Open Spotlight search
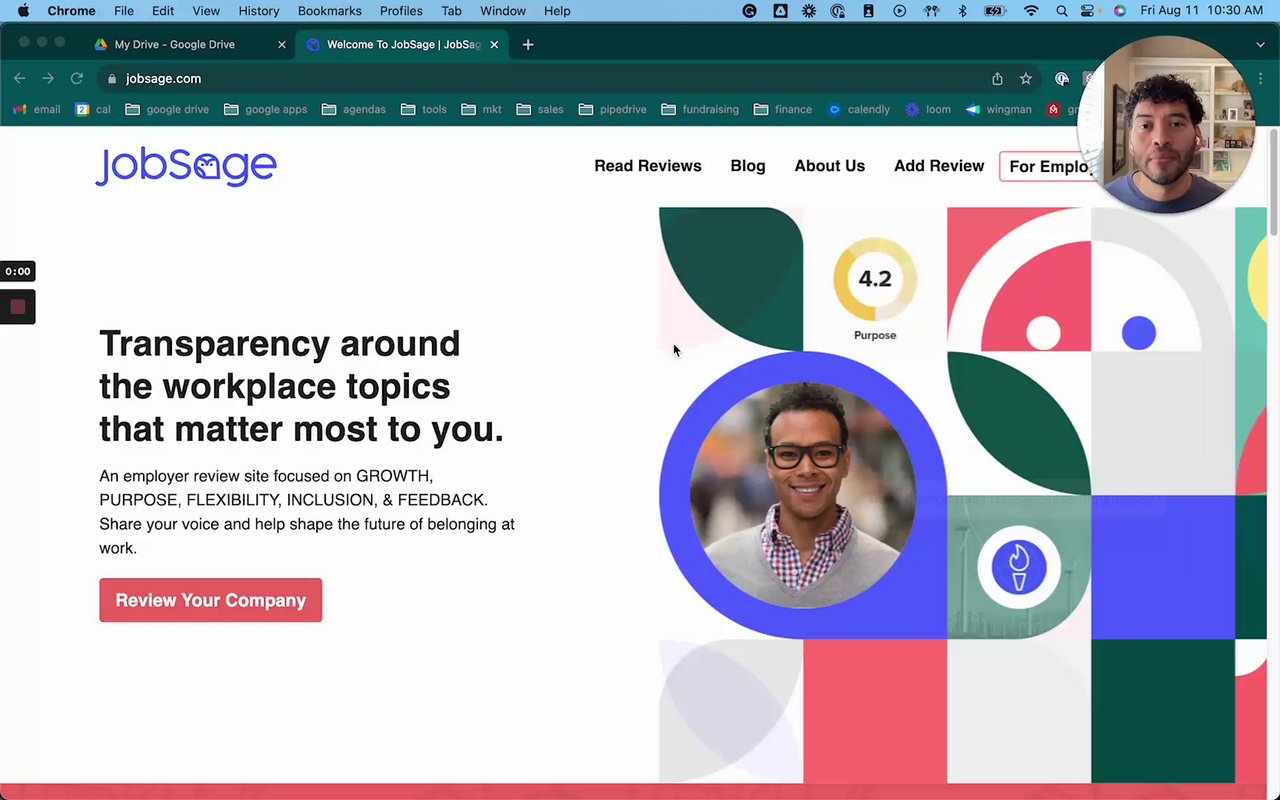Screen dimensions: 1280x800 [1062, 11]
